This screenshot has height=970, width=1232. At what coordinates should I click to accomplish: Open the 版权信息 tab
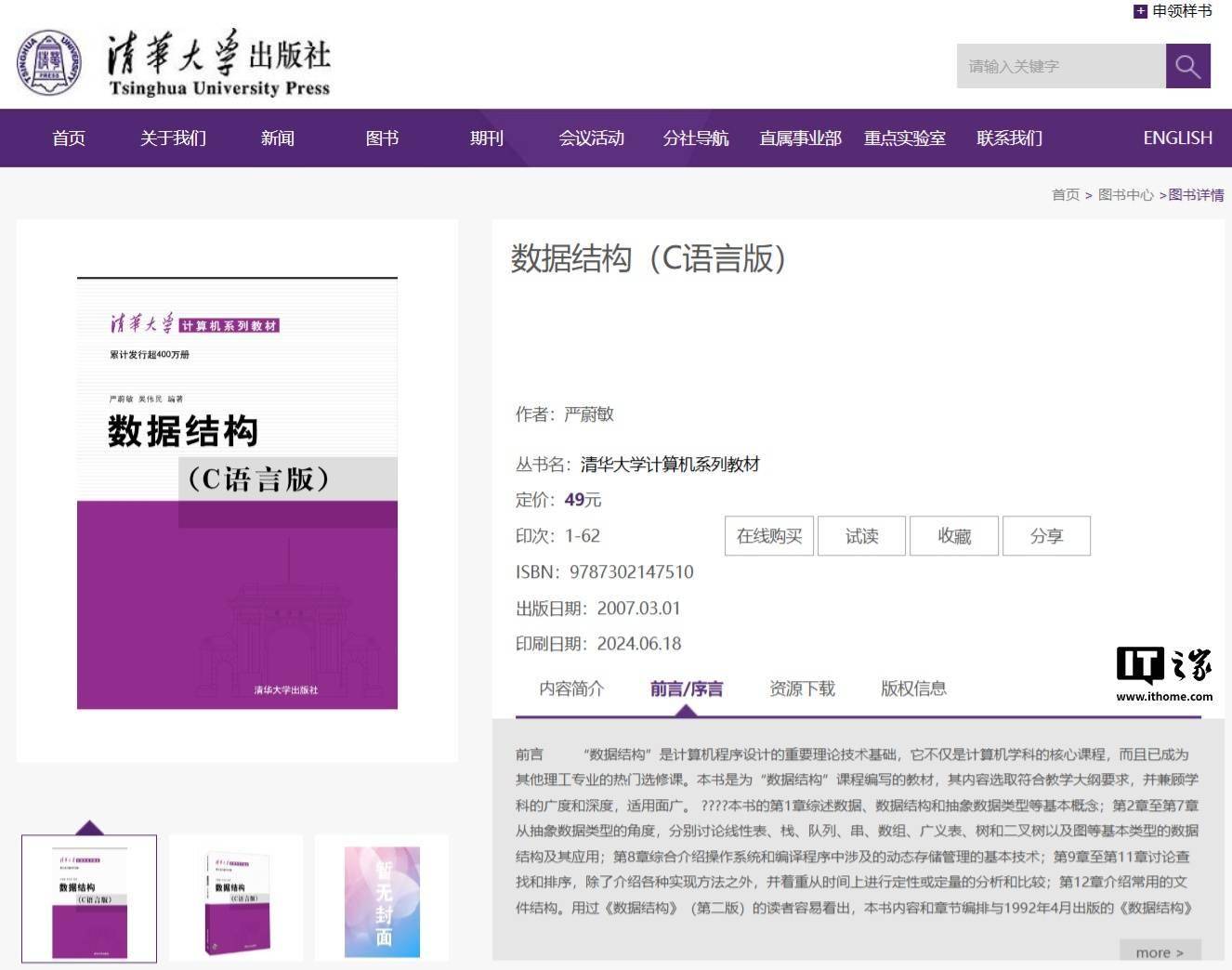point(913,688)
